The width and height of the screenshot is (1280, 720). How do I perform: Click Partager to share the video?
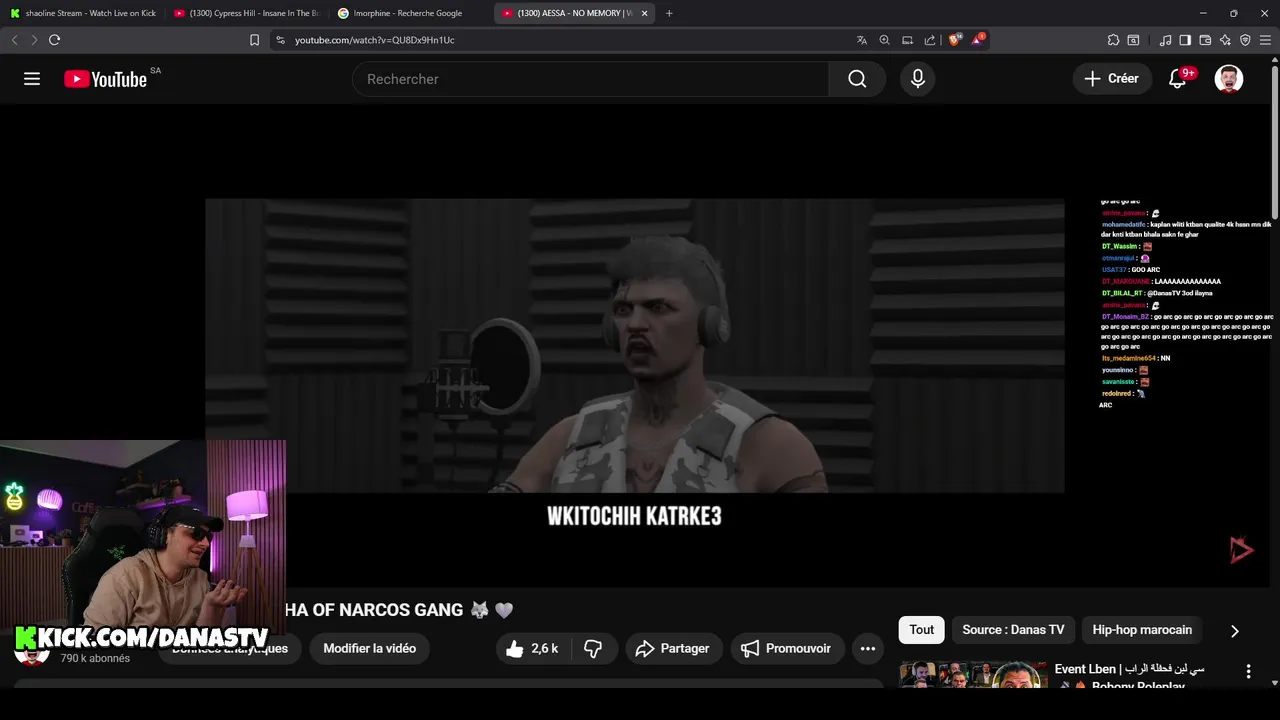[x=674, y=649]
